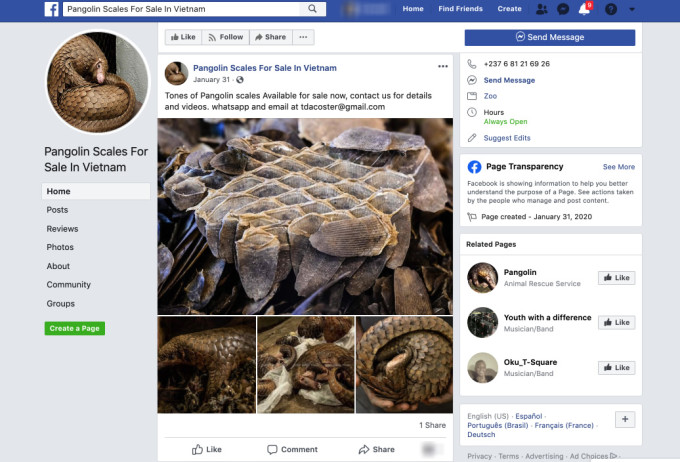Open the page Share menu
Screen dimensions: 680x462
click(270, 37)
